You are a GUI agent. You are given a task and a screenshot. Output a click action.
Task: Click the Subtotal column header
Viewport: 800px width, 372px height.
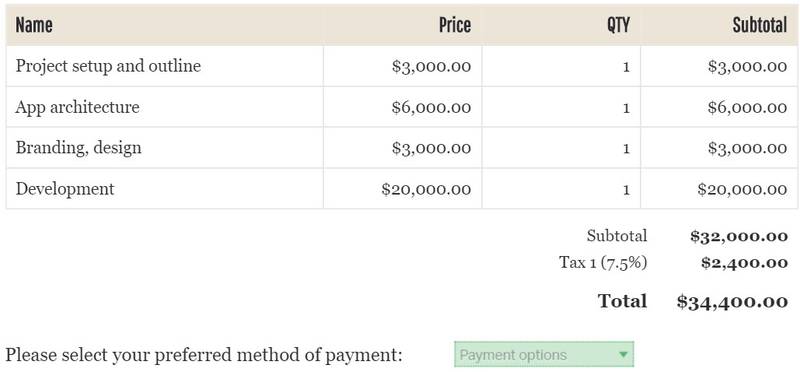[760, 24]
